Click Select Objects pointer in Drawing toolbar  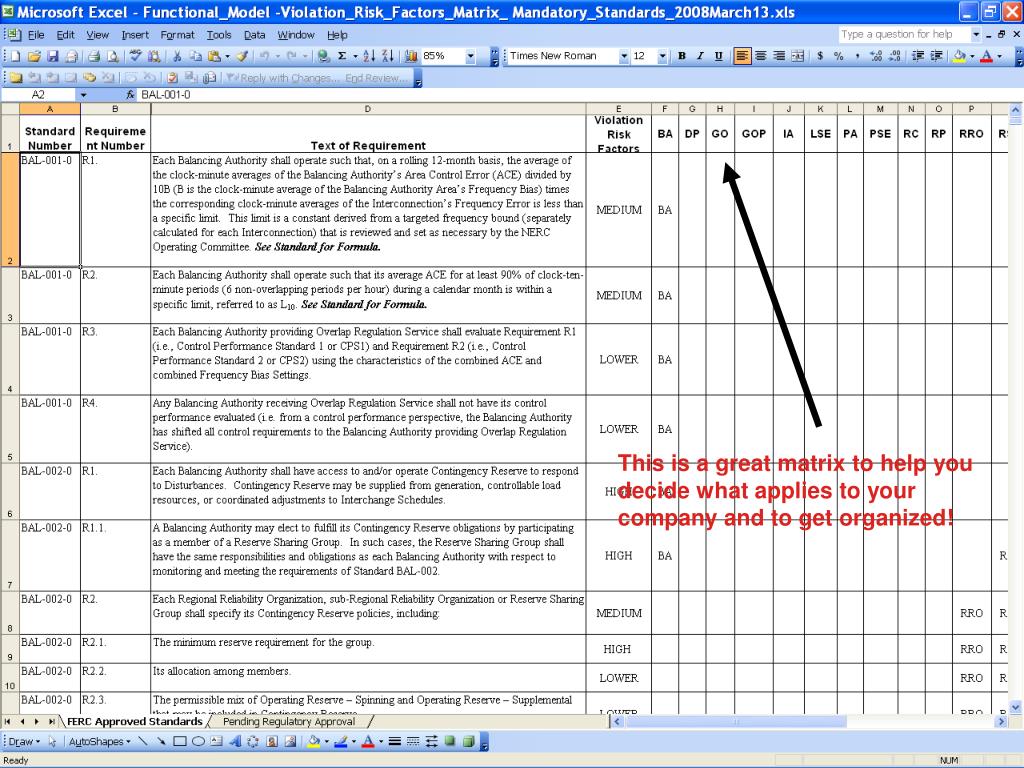click(x=52, y=741)
